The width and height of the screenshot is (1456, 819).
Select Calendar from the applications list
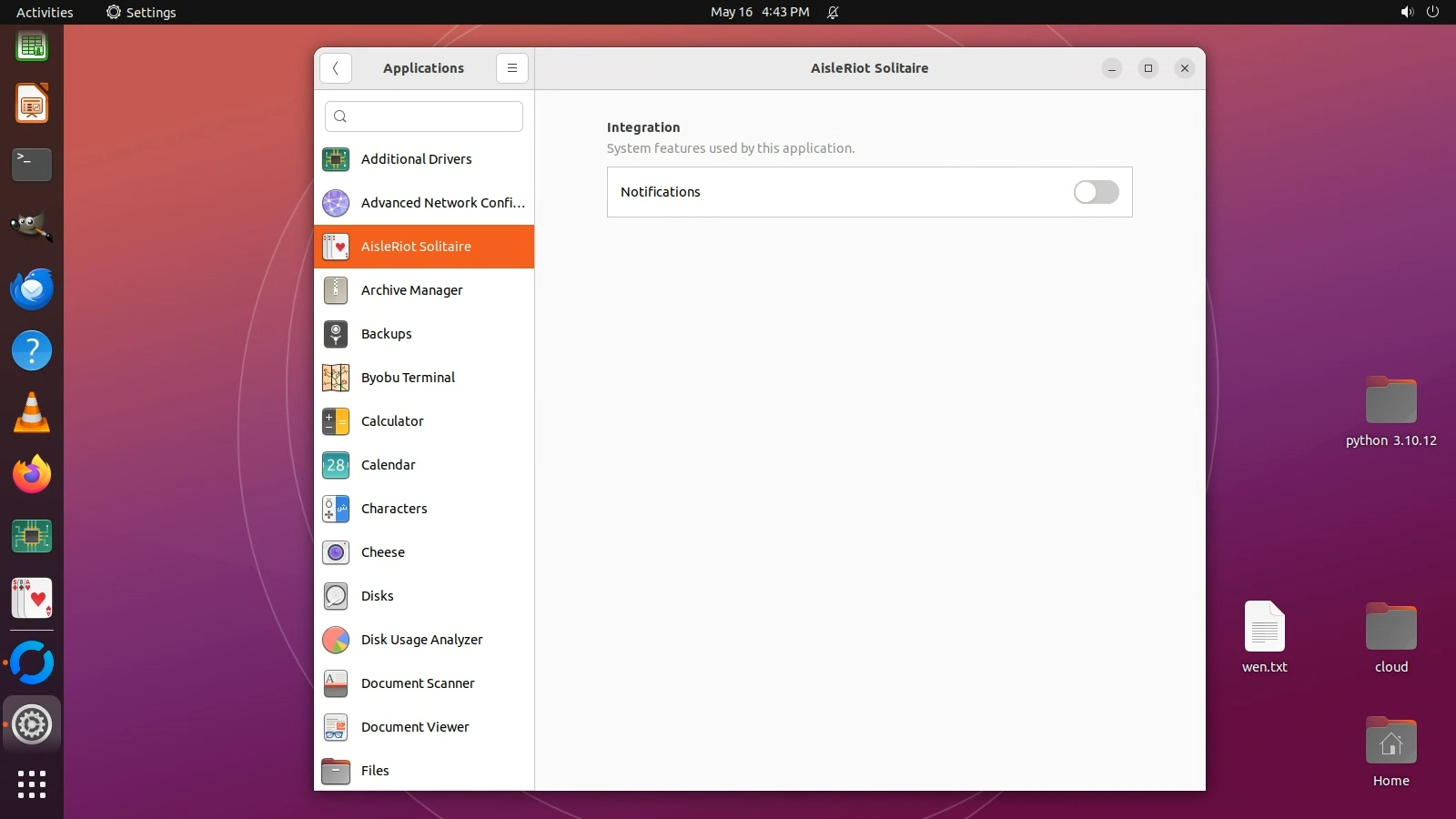[x=424, y=465]
